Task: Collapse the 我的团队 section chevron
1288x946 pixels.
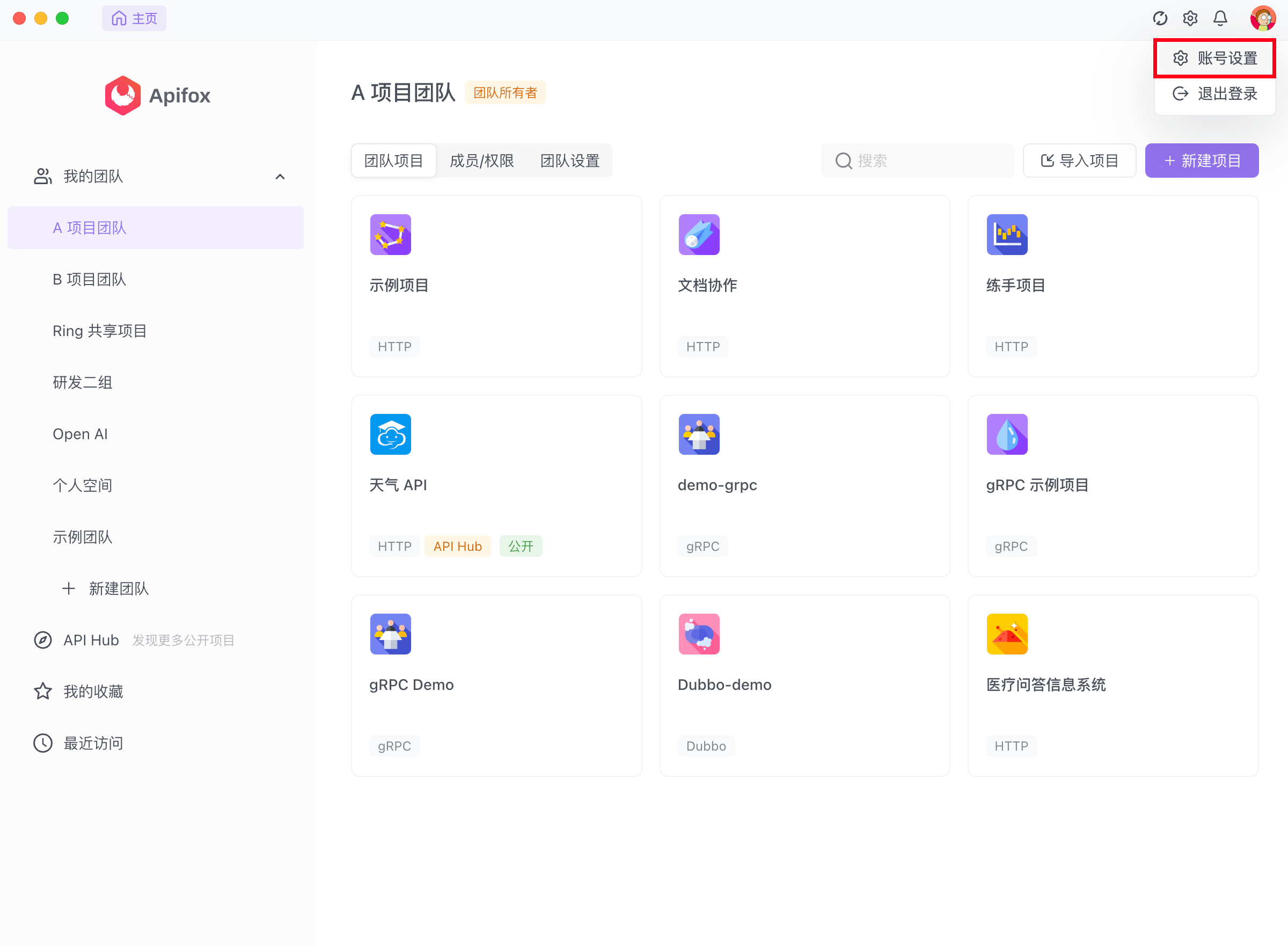Action: 280,177
